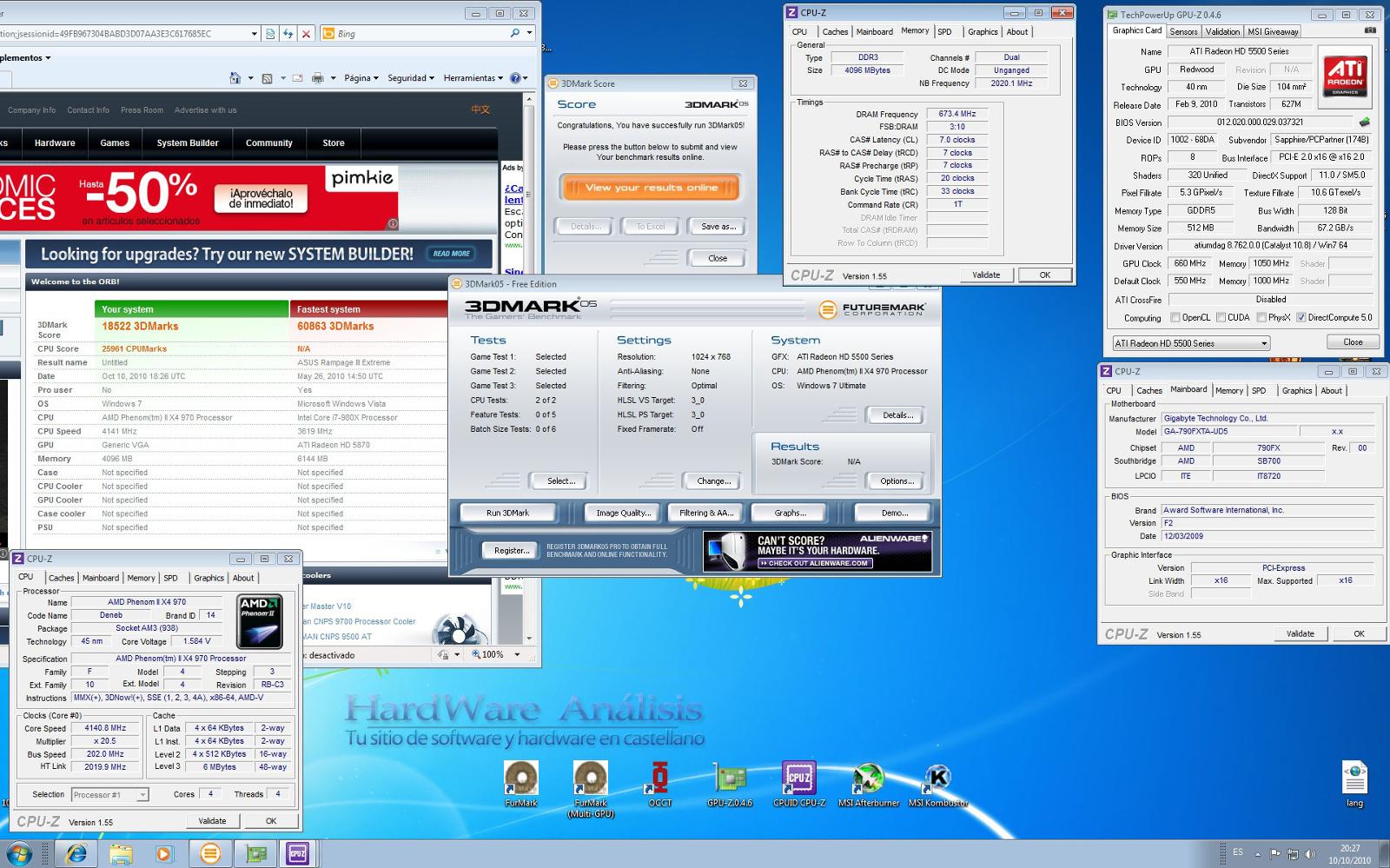The height and width of the screenshot is (868, 1390).
Task: Open the FurMark desktop shortcut
Action: 521,784
